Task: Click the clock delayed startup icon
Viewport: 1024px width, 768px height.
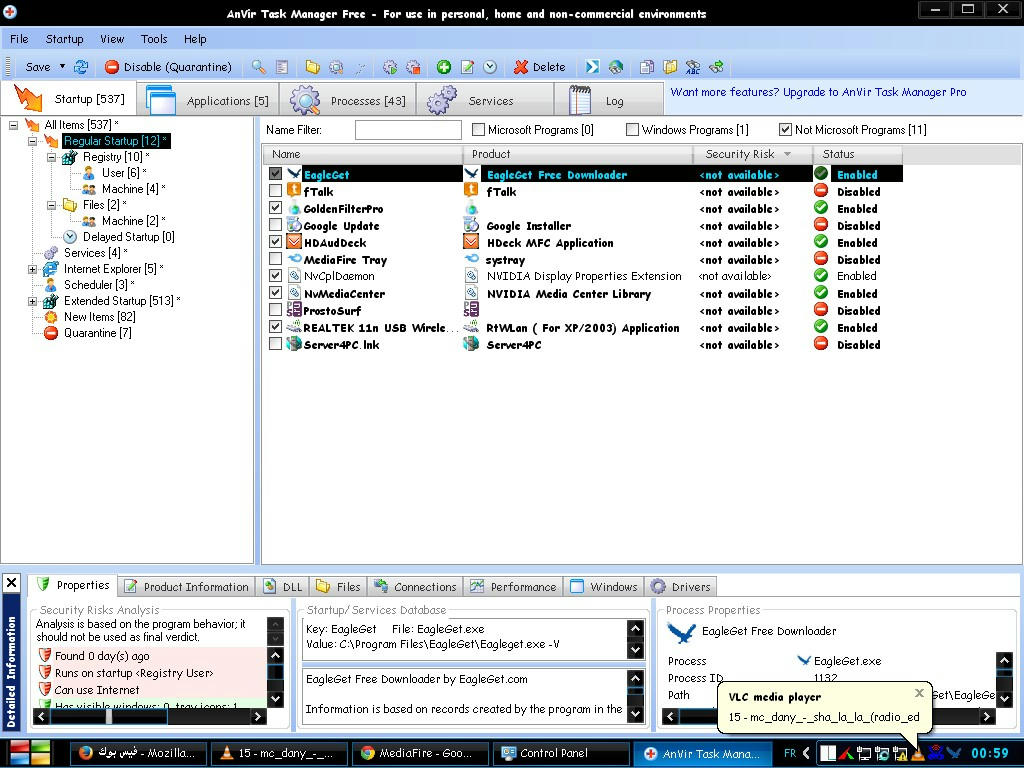Action: (x=490, y=67)
